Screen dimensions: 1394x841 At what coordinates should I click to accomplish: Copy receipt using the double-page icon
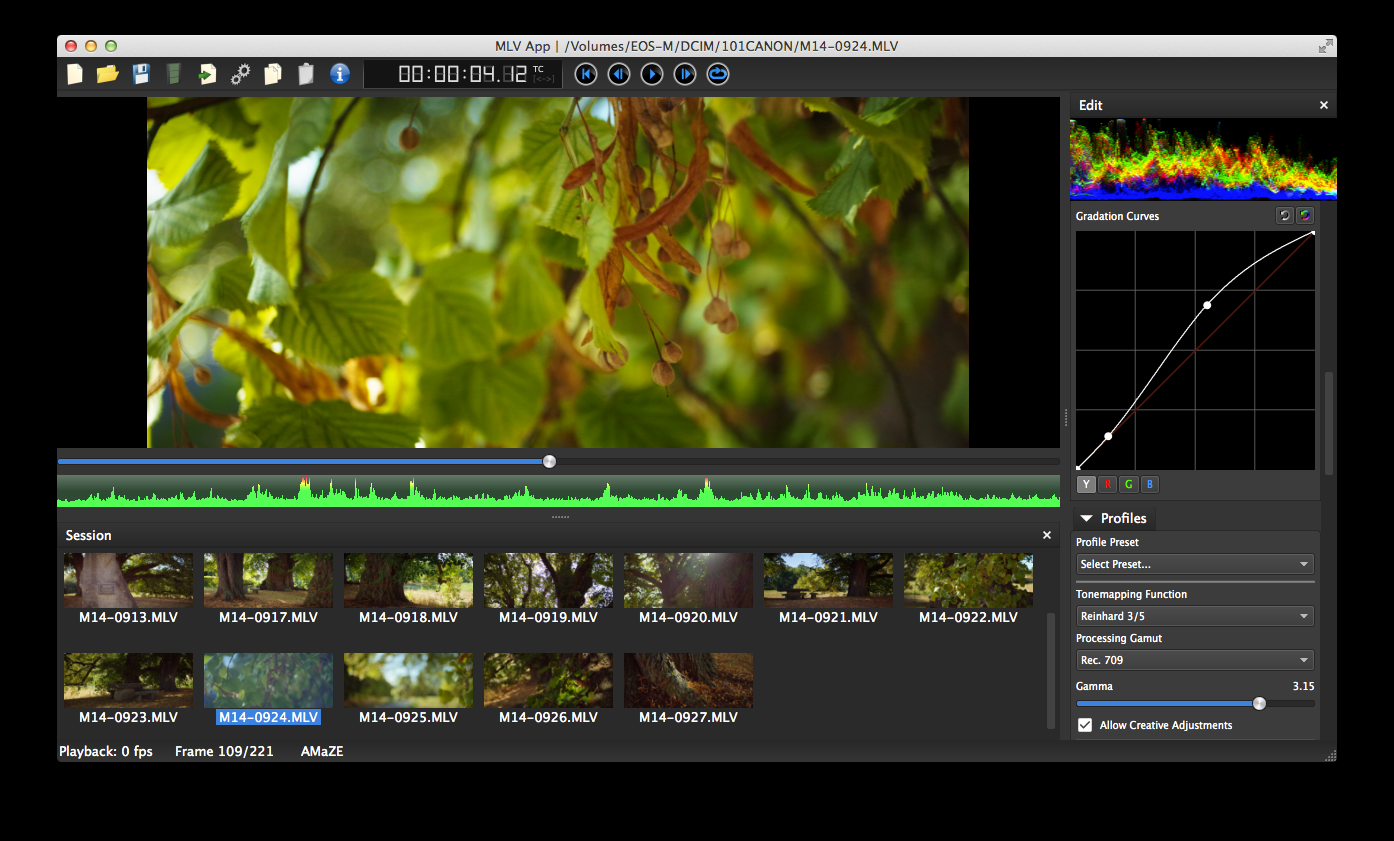click(273, 74)
